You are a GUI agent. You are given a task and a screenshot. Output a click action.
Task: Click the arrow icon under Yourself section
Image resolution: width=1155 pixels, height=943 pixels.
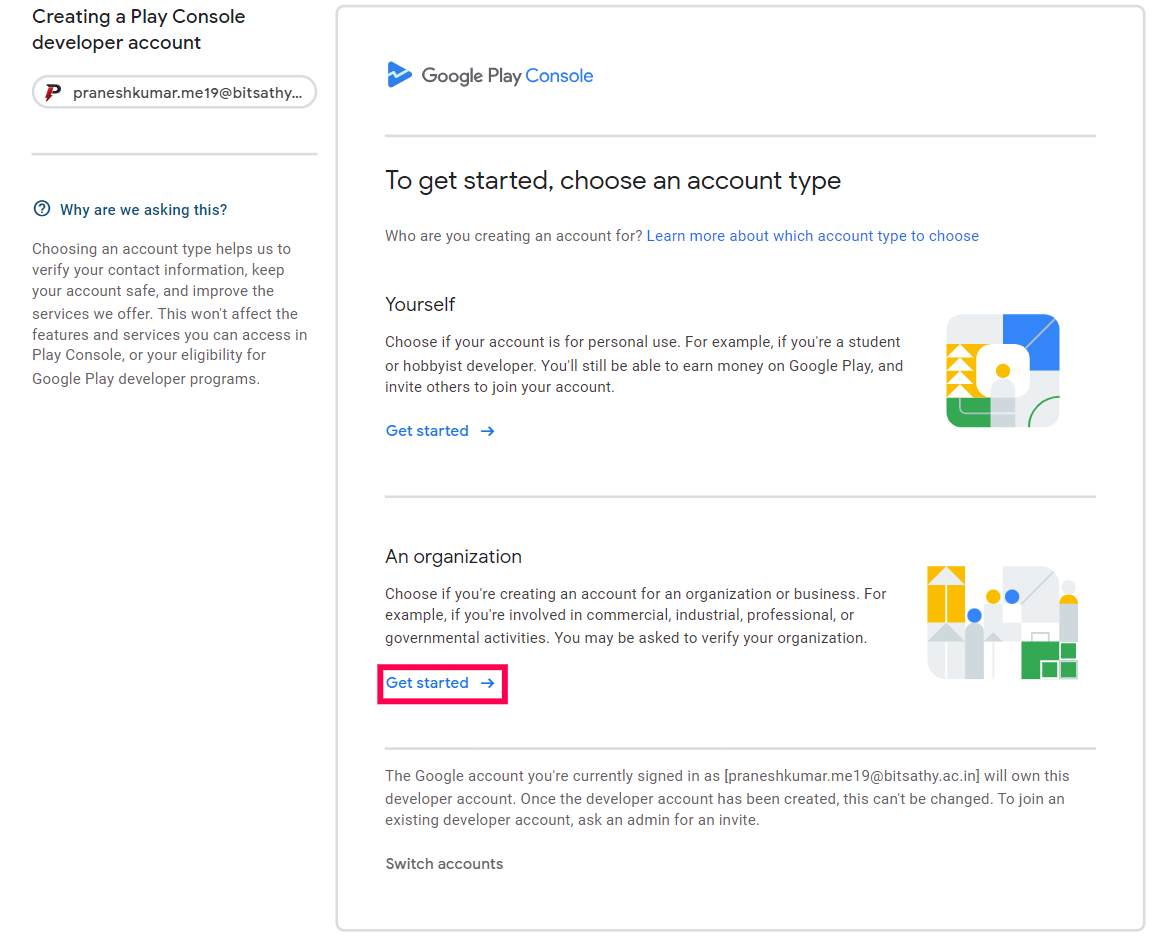point(487,431)
